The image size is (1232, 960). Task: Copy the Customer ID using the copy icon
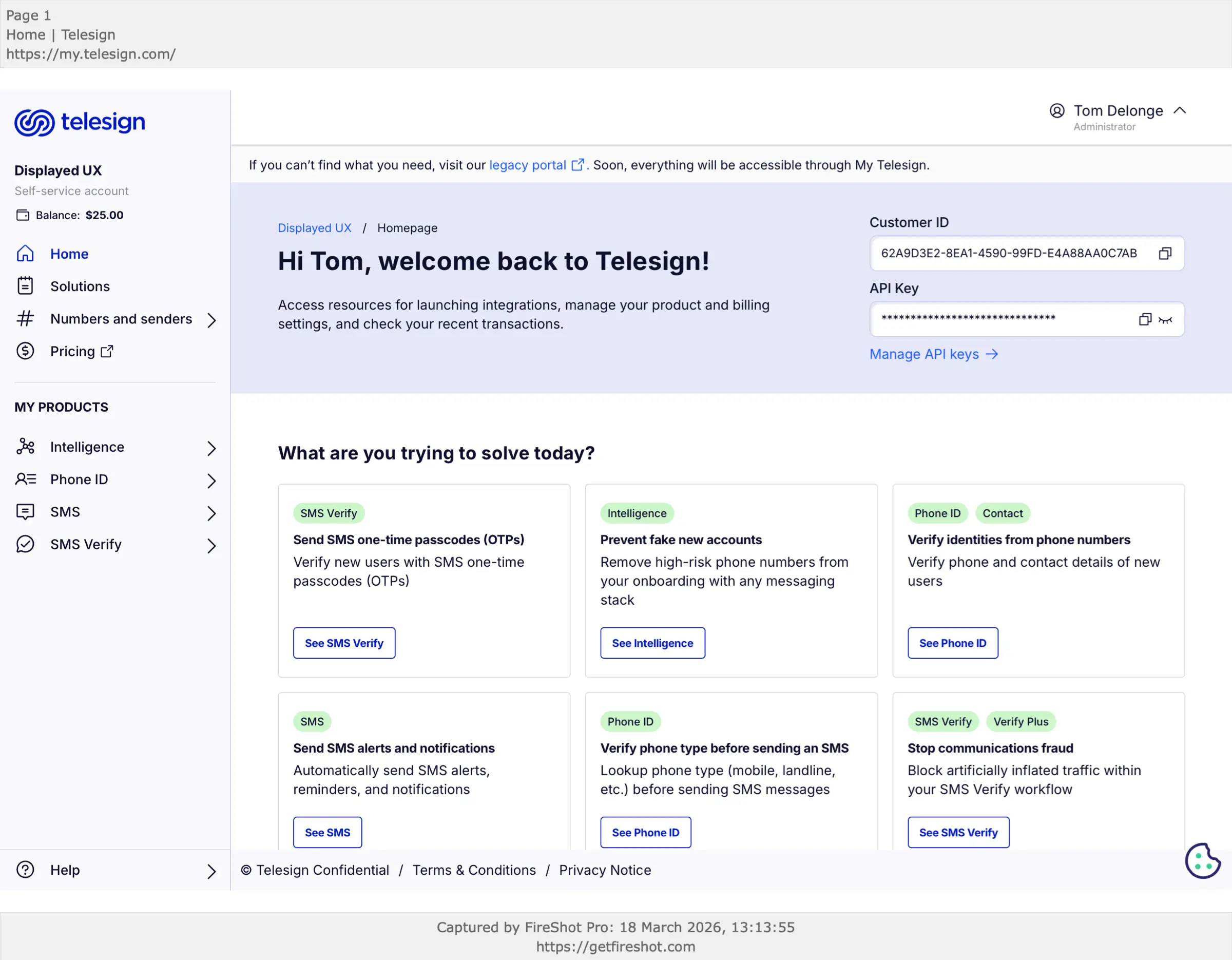click(x=1165, y=253)
